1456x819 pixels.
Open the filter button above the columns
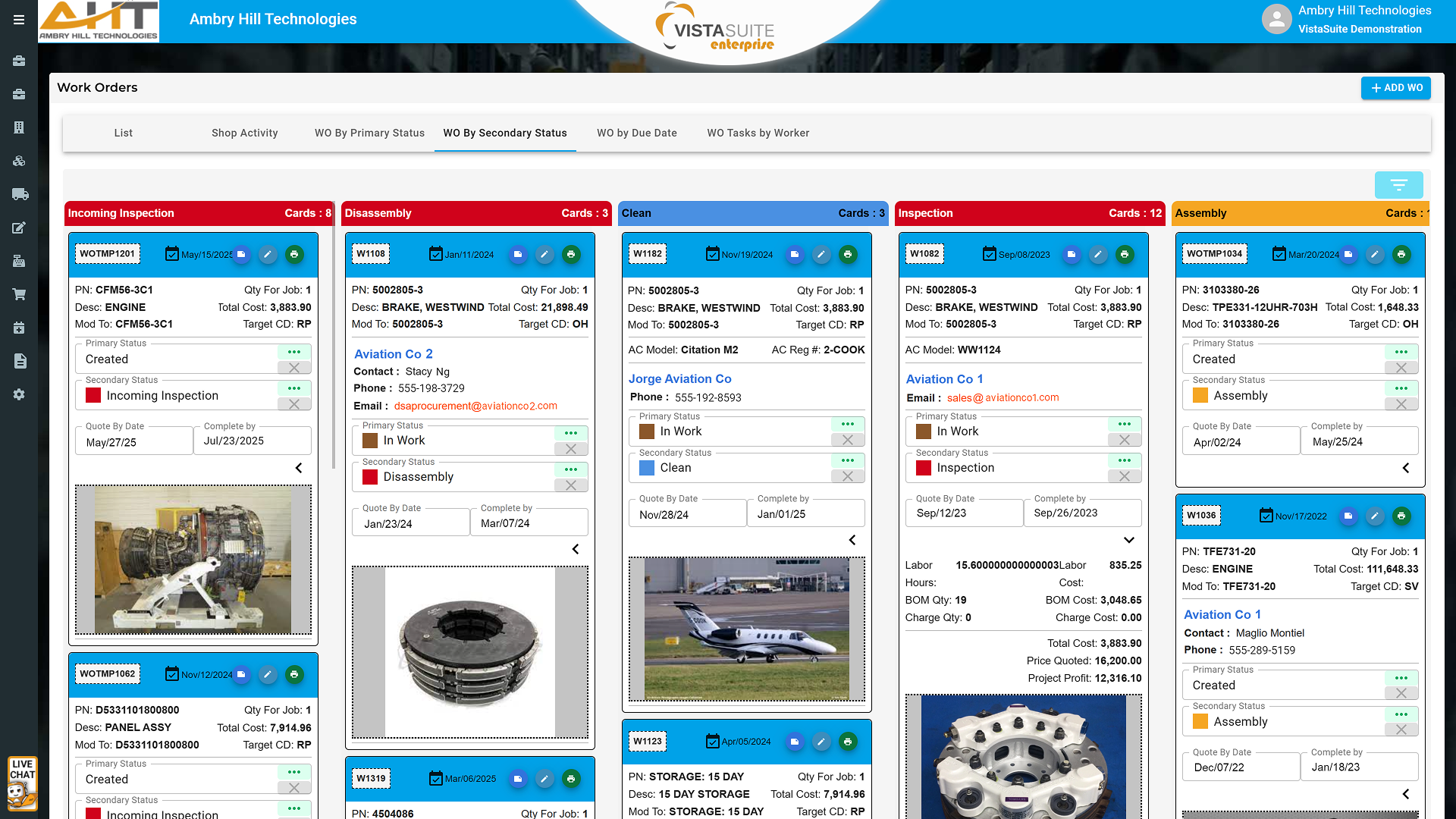(x=1398, y=185)
